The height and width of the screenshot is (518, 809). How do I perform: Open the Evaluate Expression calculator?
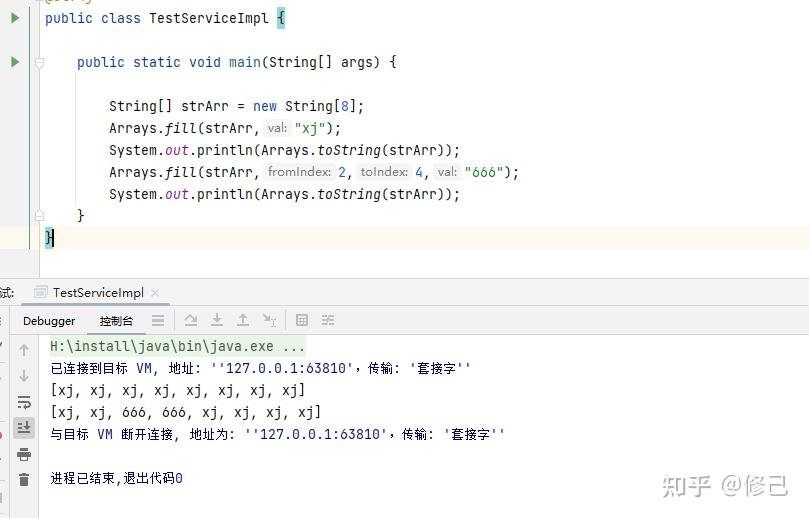(302, 321)
